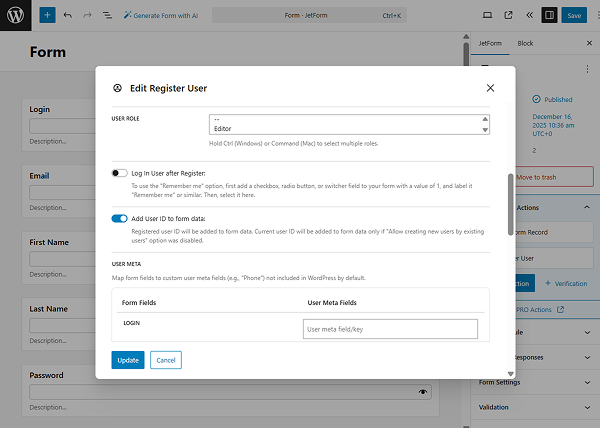Disable Add User ID to form data toggle

pyautogui.click(x=119, y=218)
